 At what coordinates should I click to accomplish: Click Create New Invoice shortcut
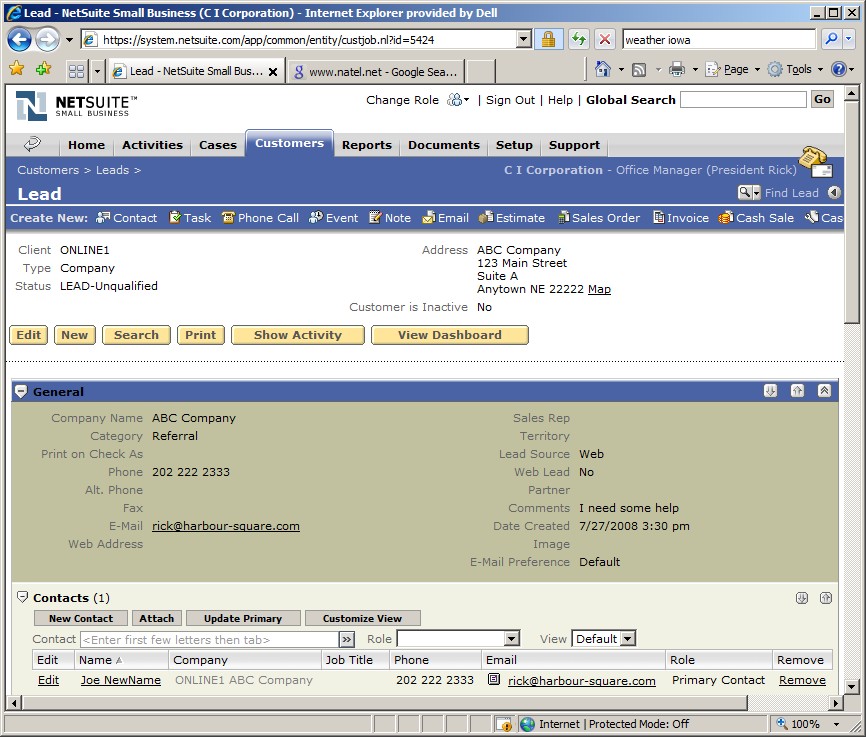[681, 218]
